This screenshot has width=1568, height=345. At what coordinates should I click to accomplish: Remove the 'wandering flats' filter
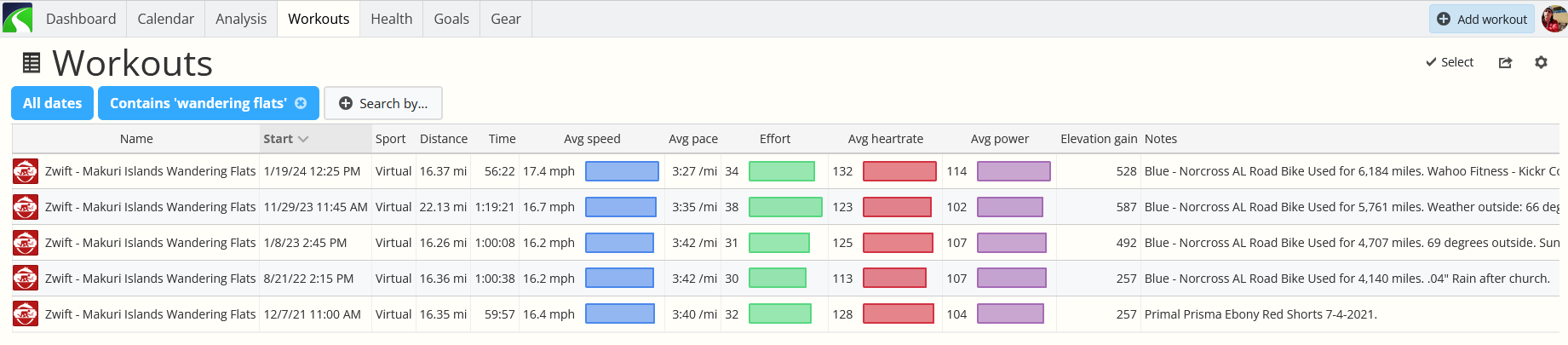tap(301, 103)
